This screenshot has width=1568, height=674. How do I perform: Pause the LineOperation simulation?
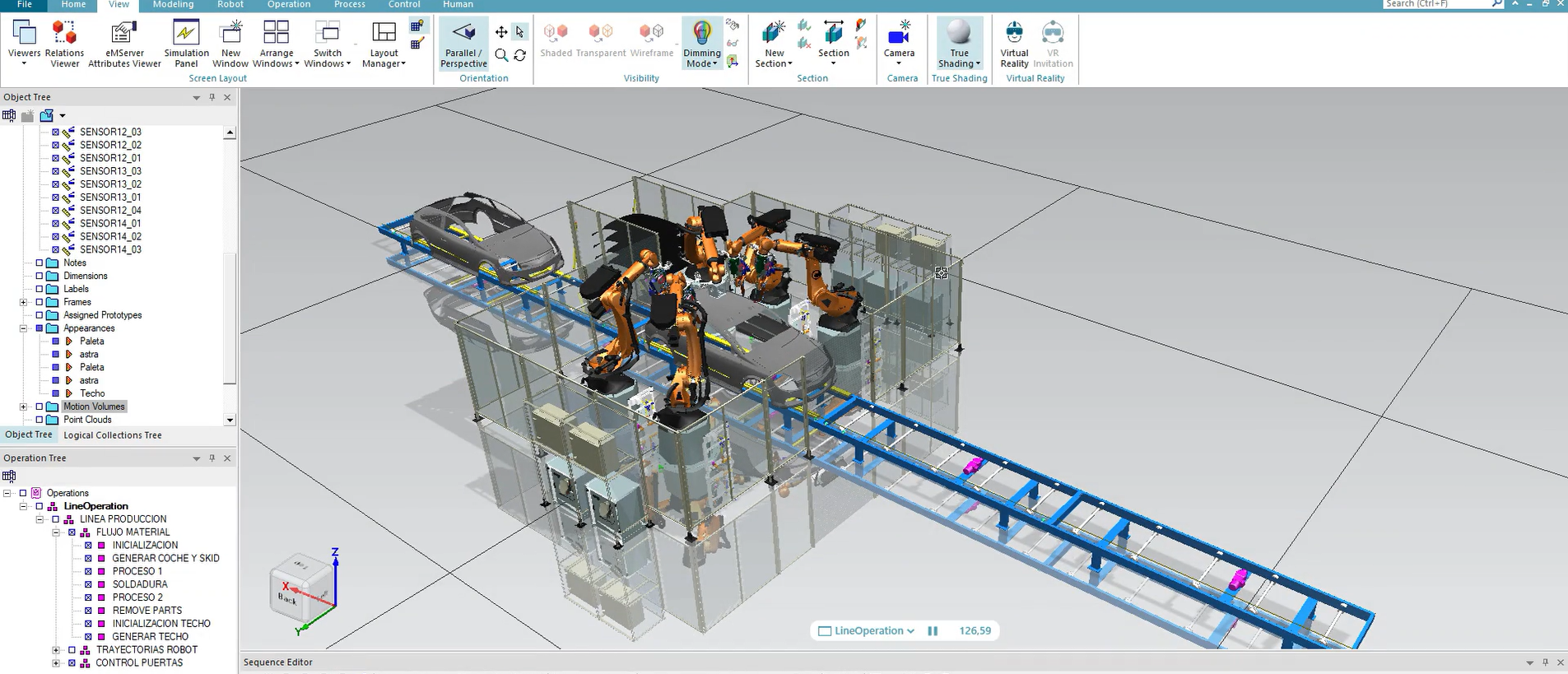tap(933, 631)
